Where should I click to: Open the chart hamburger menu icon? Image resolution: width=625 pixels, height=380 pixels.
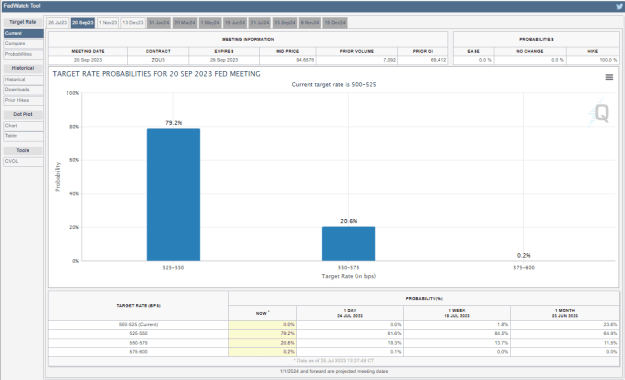click(609, 77)
